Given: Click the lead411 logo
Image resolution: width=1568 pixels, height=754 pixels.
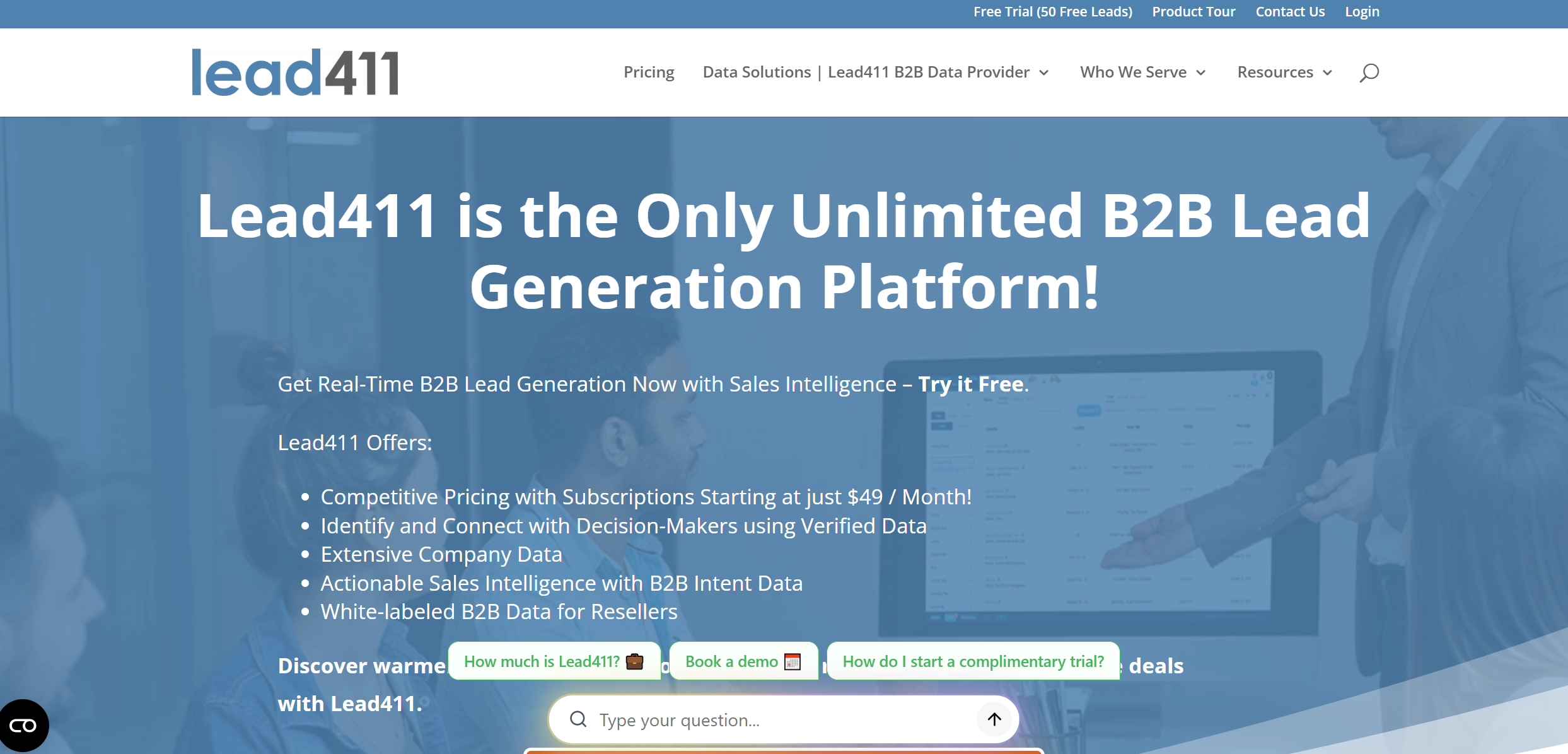Looking at the screenshot, I should [295, 72].
